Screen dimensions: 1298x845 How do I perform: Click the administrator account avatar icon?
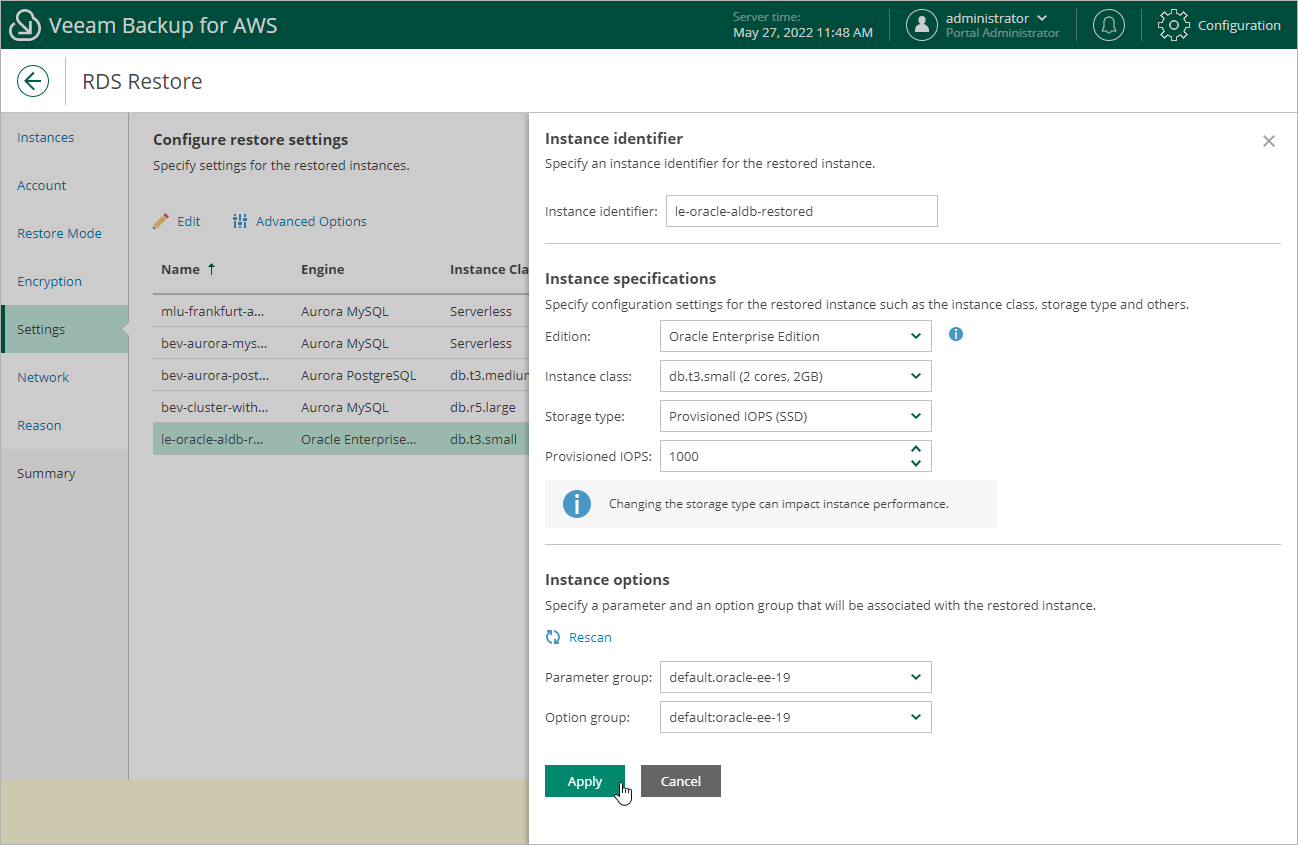click(x=921, y=25)
